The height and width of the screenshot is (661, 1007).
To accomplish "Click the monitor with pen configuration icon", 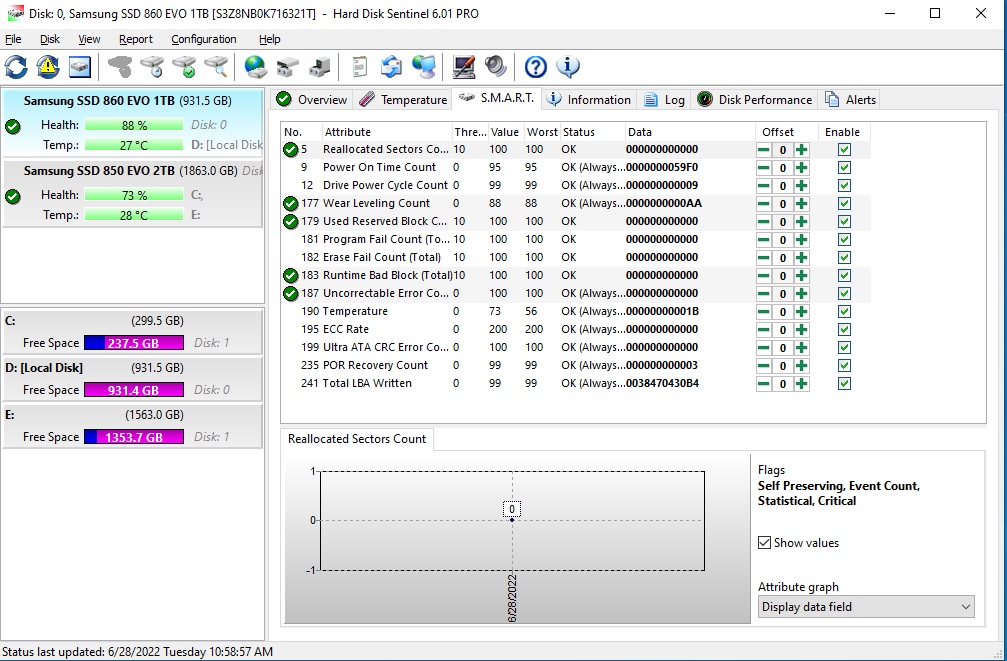I will point(464,67).
